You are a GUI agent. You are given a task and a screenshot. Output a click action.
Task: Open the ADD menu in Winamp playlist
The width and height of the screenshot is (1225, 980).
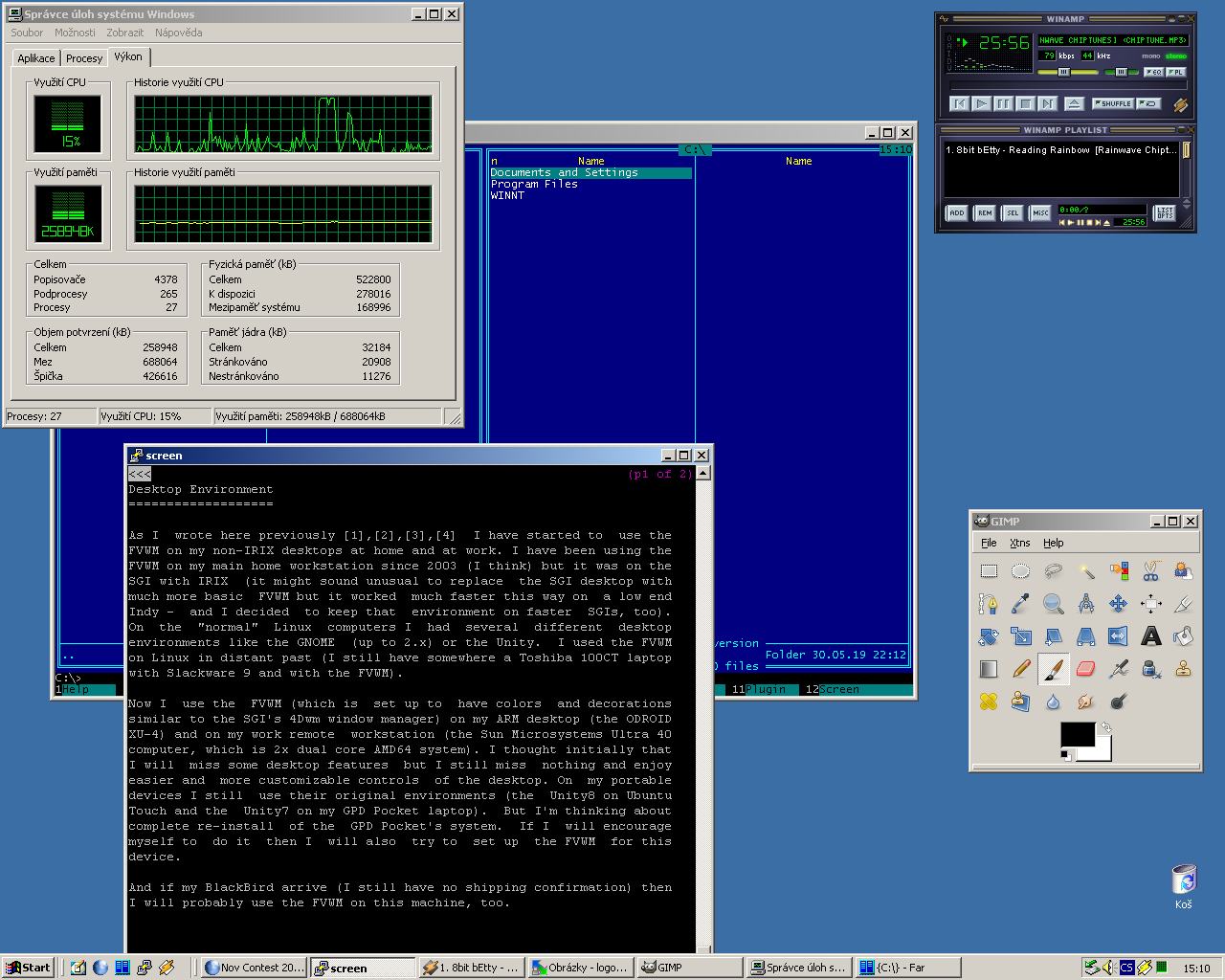tap(956, 213)
